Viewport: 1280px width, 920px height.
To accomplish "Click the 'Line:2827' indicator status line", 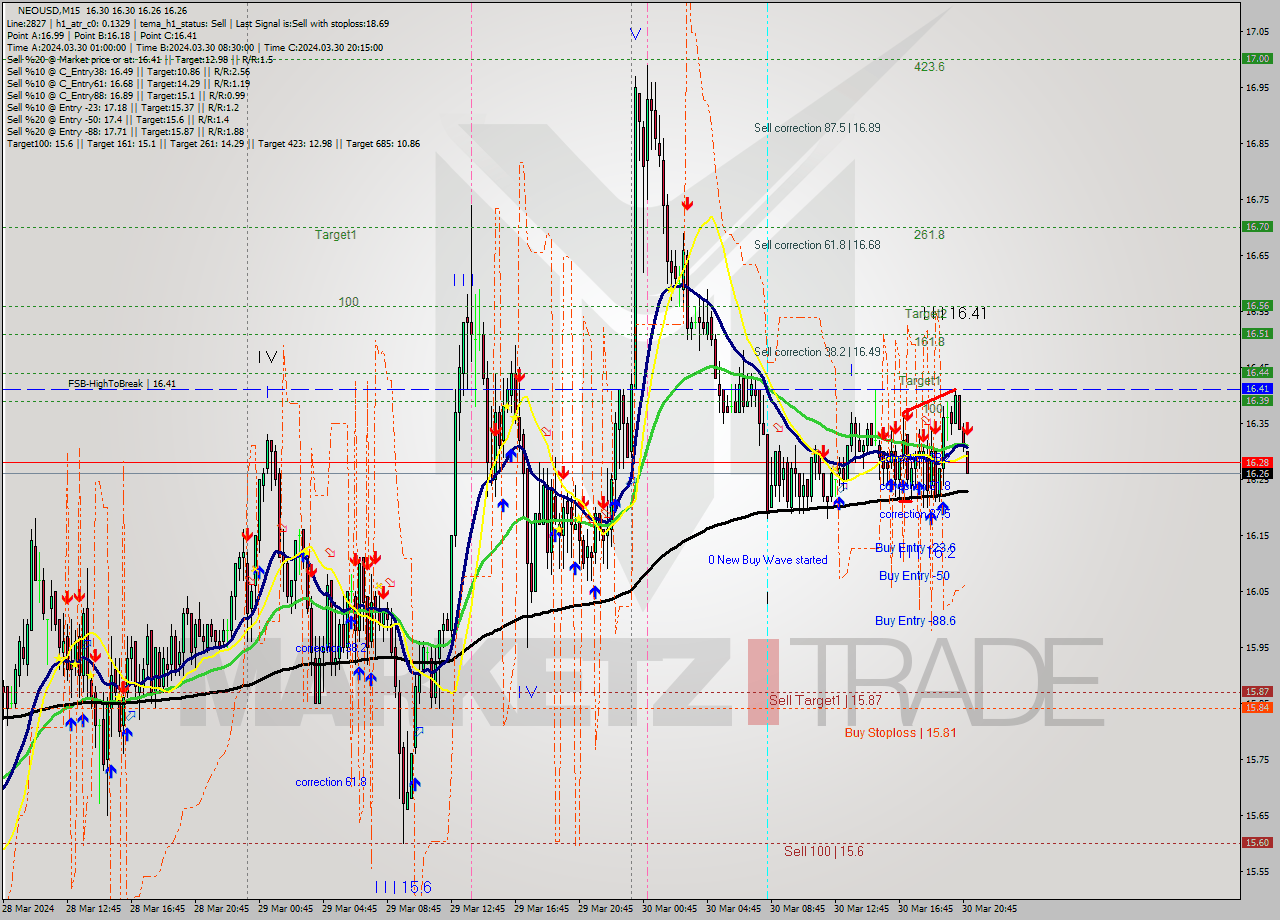I will (x=198, y=23).
